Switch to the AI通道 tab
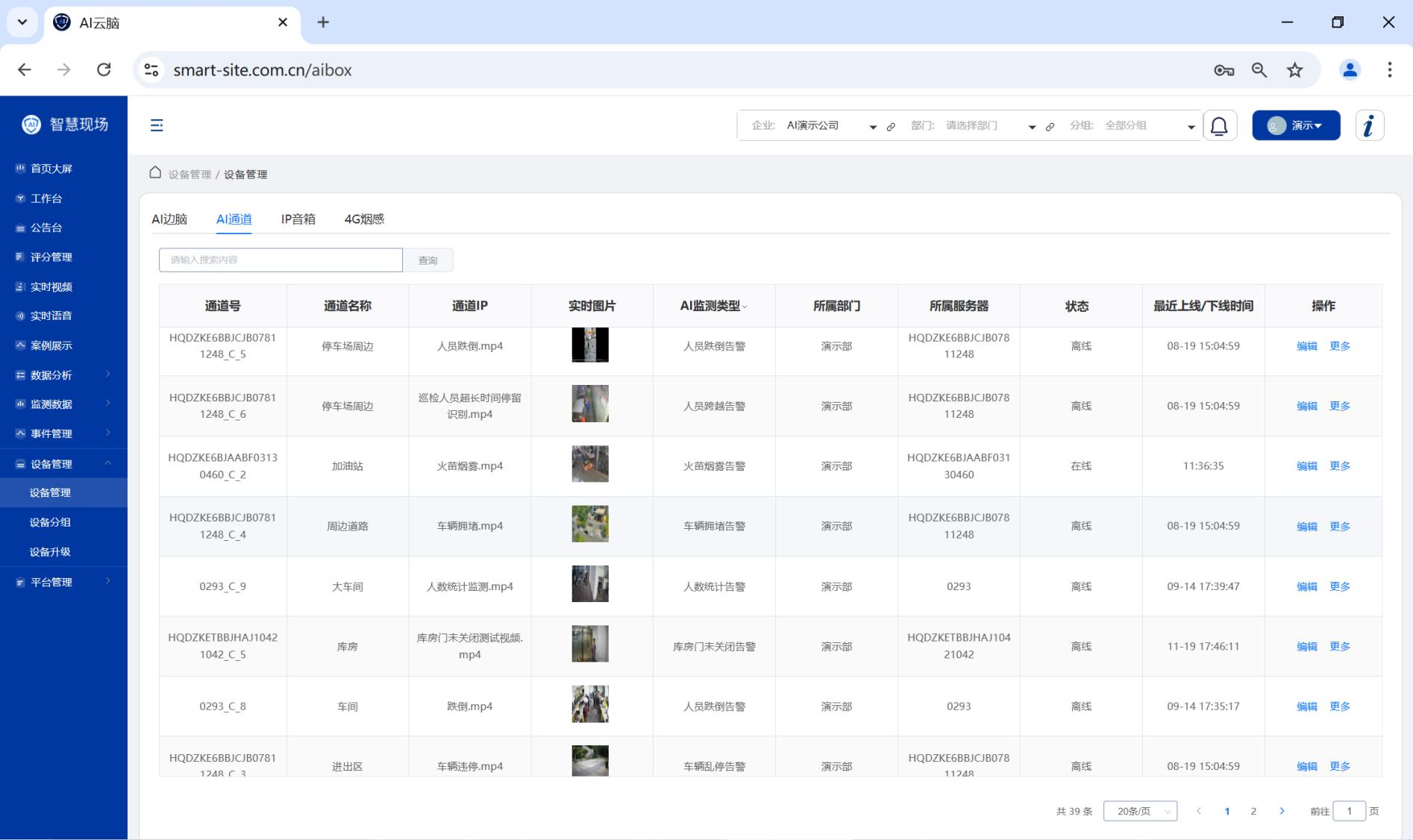 234,219
